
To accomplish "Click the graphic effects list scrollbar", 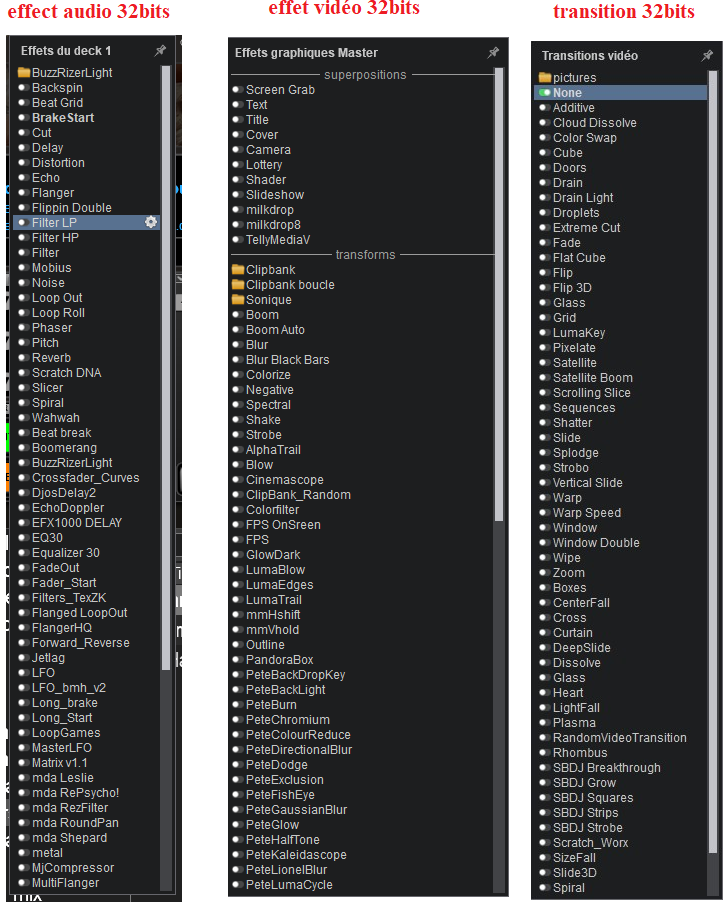I will [499, 294].
